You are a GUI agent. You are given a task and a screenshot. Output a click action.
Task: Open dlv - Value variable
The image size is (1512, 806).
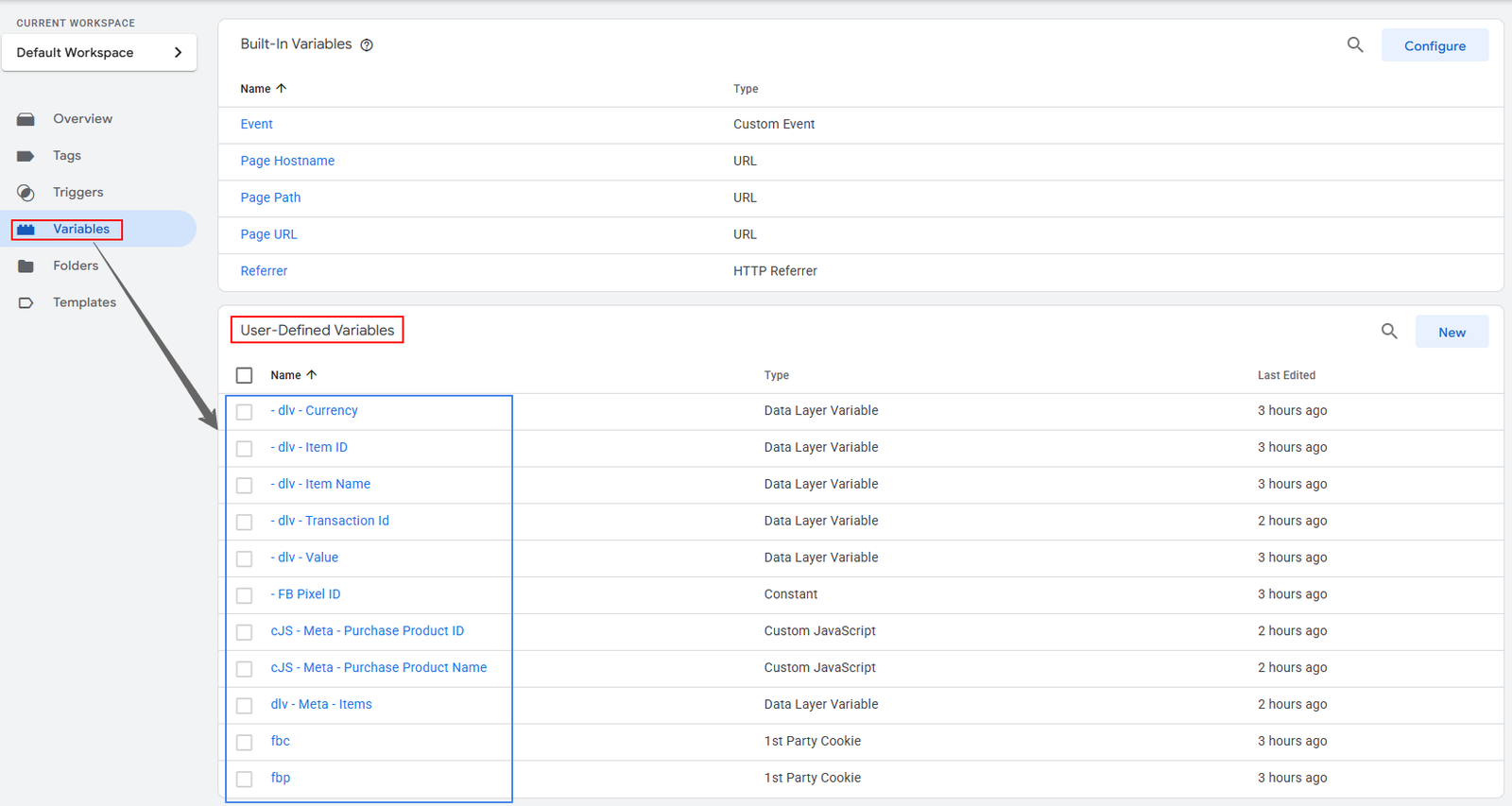(x=304, y=558)
